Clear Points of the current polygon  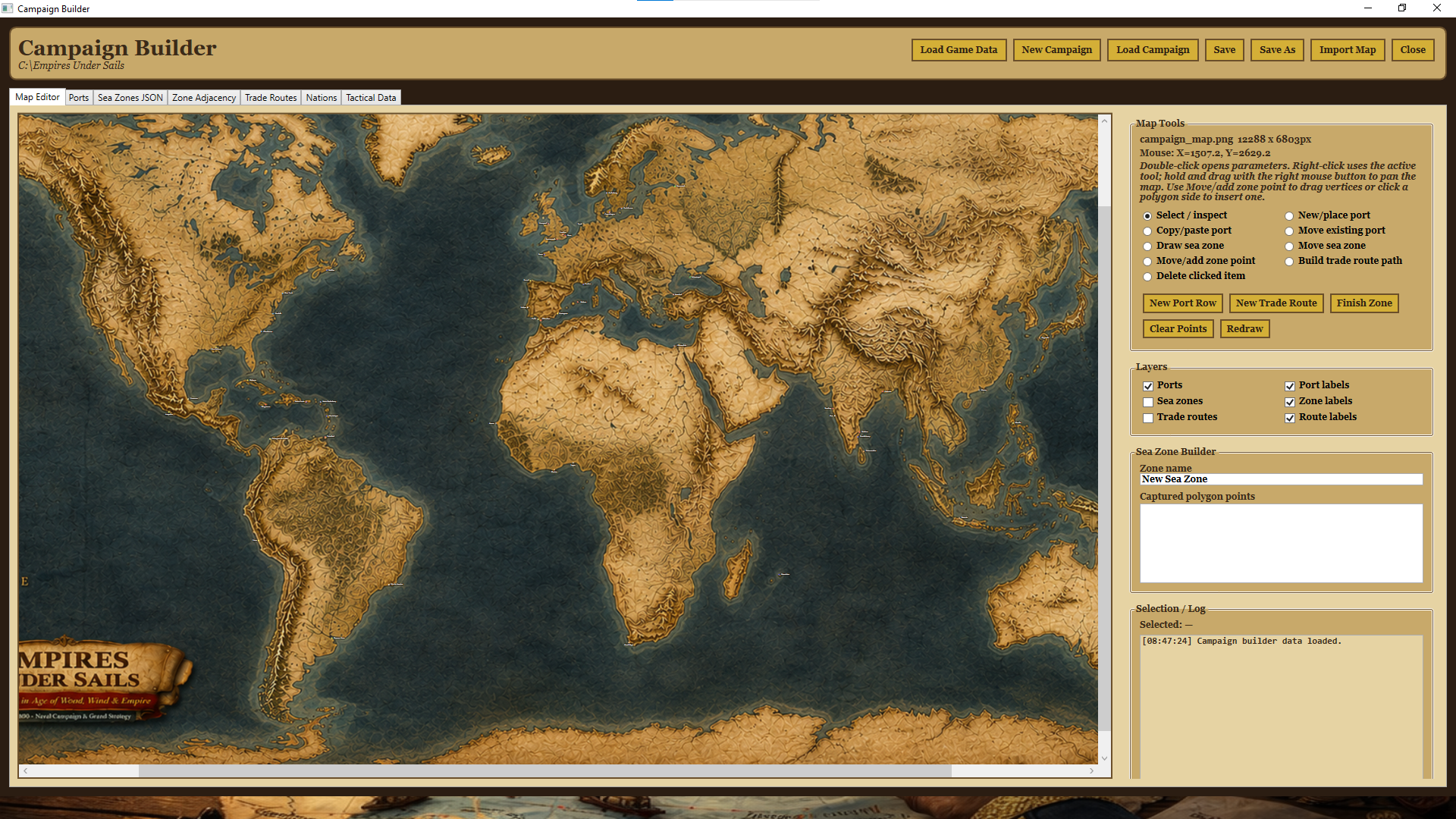click(1178, 329)
